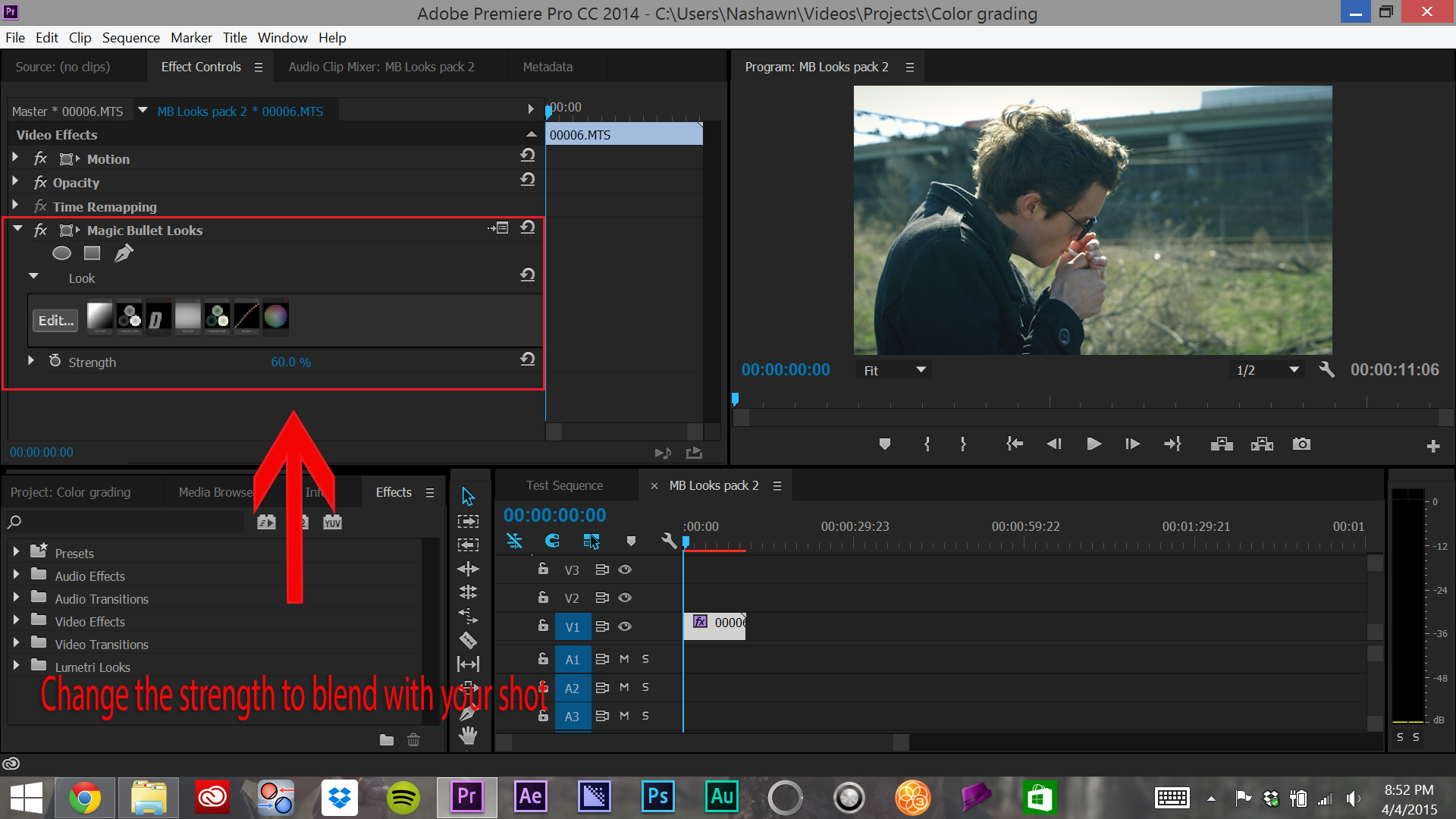This screenshot has height=819, width=1456.
Task: Reset the Strength parameter
Action: pyautogui.click(x=528, y=359)
